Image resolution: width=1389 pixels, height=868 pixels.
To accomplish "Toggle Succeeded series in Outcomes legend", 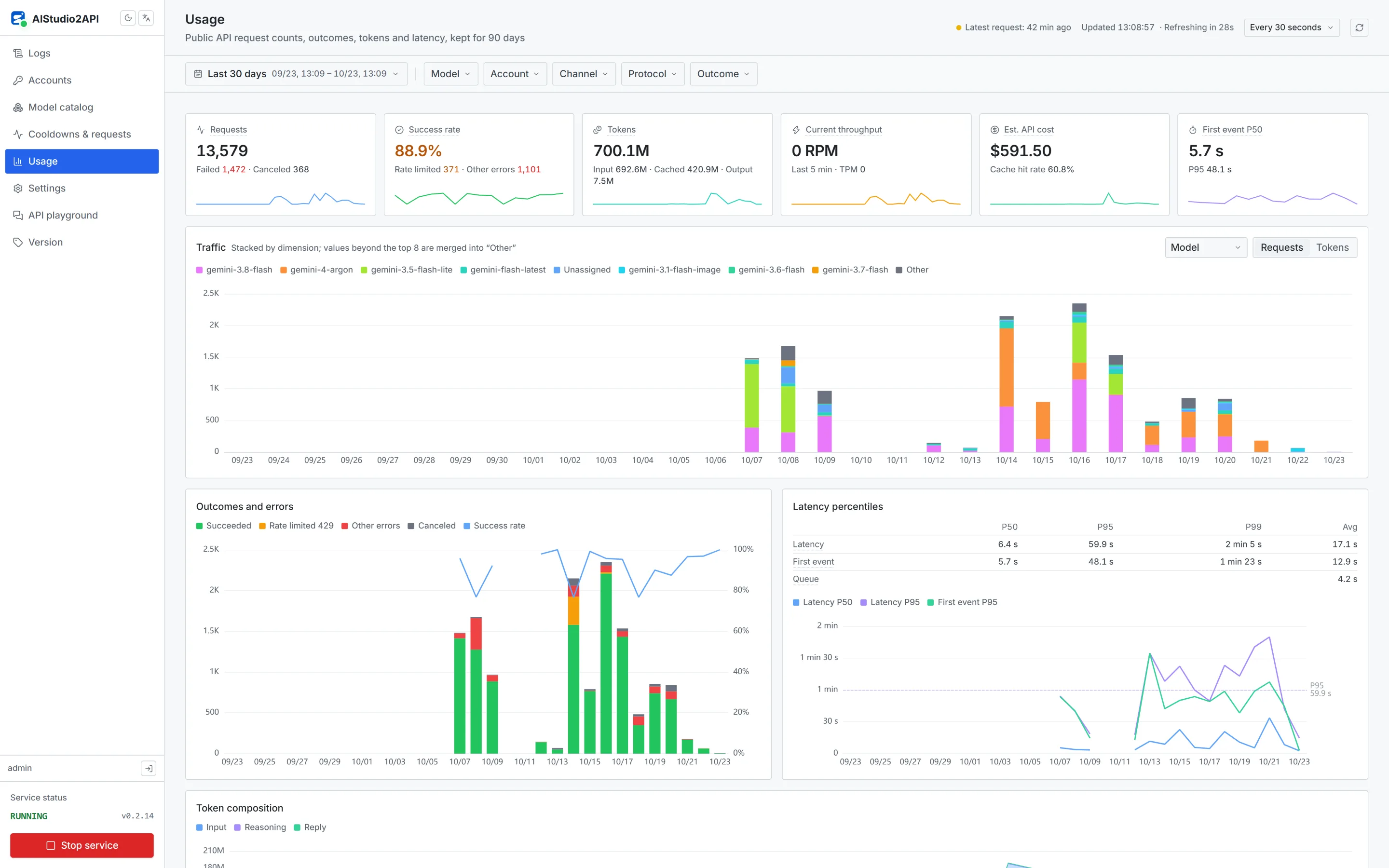I will click(x=223, y=526).
